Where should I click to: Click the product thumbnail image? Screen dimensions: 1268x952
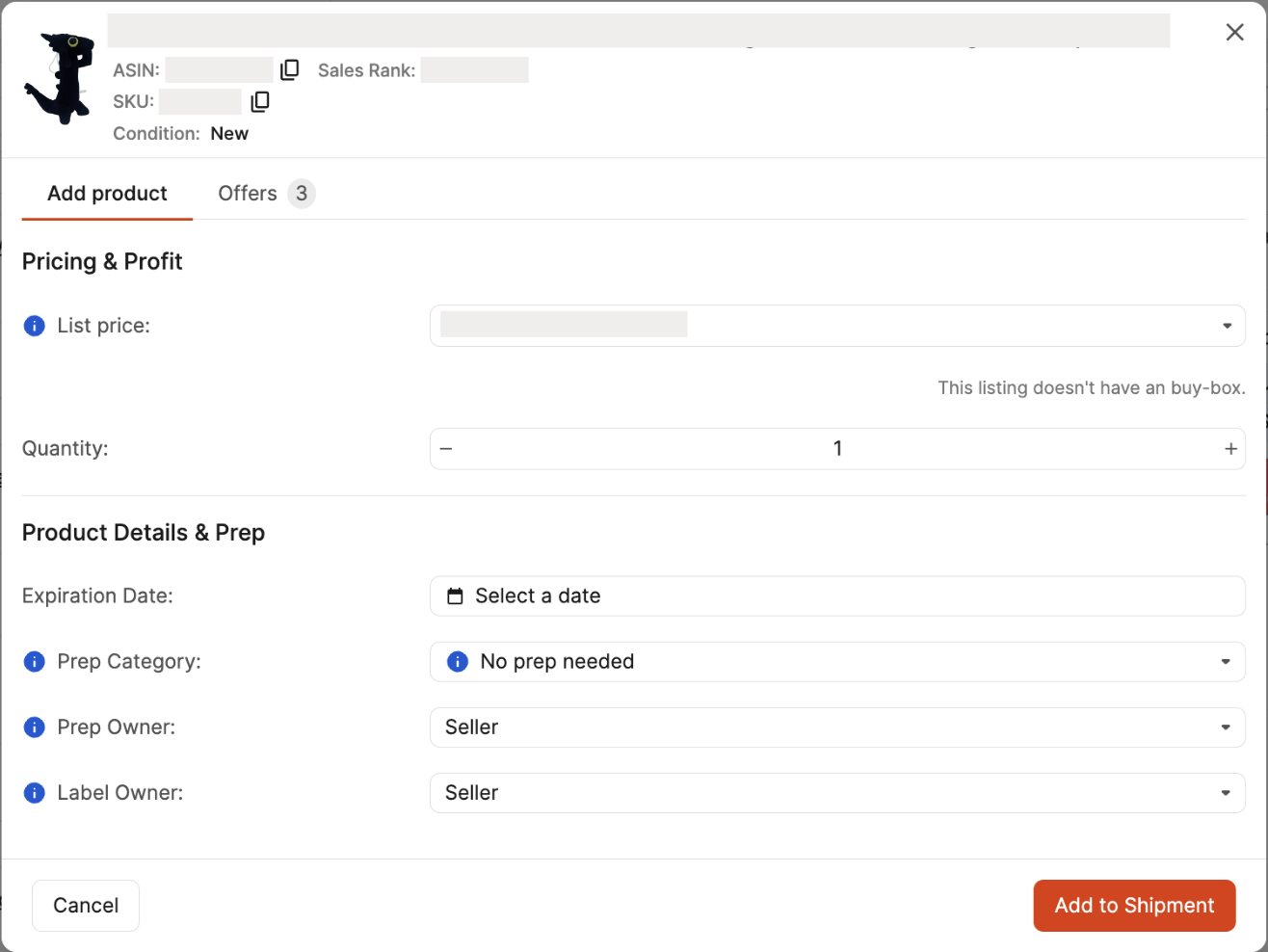click(x=60, y=79)
